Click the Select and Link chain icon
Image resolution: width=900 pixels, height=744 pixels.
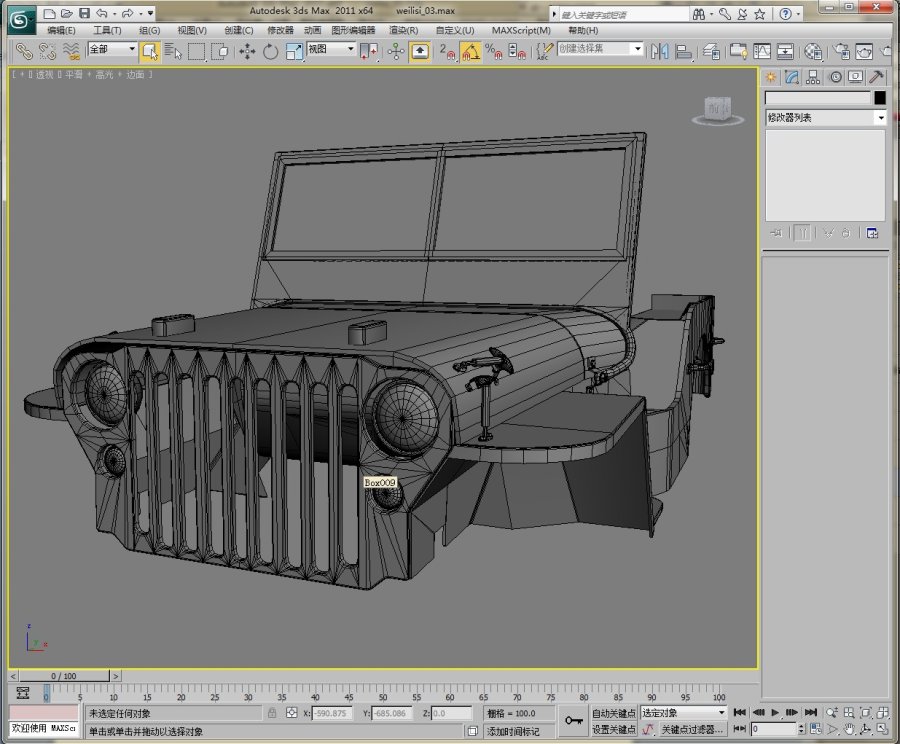click(x=24, y=52)
